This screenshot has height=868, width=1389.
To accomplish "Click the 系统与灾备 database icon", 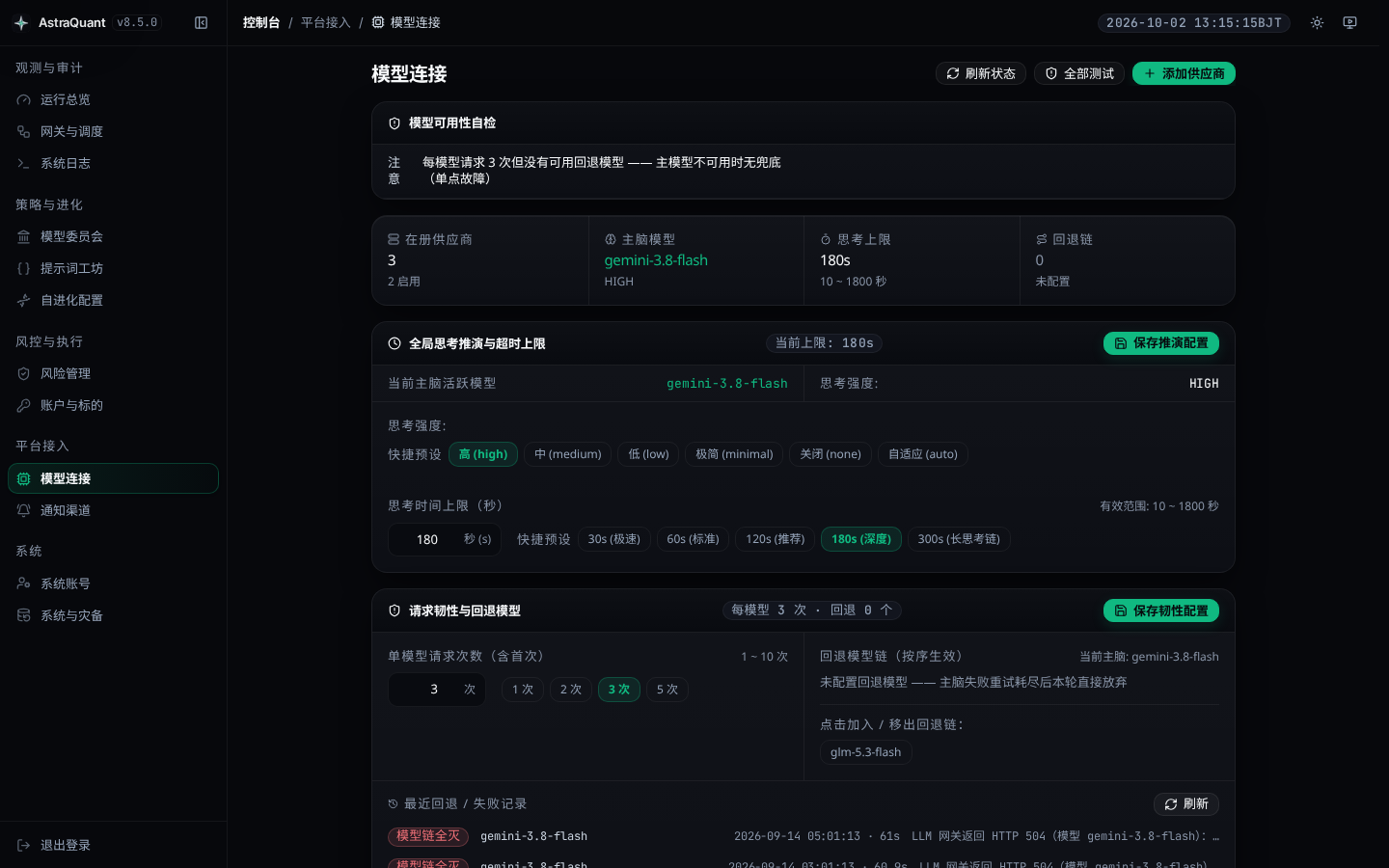I will tap(24, 615).
